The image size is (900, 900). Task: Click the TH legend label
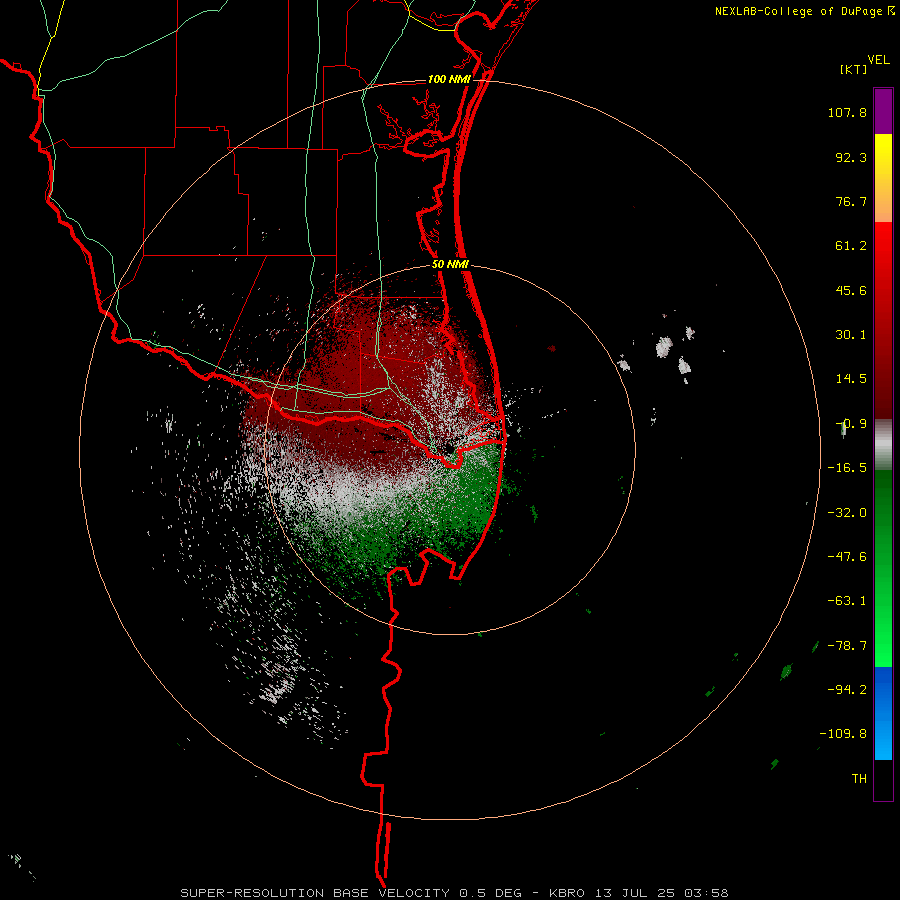(859, 778)
